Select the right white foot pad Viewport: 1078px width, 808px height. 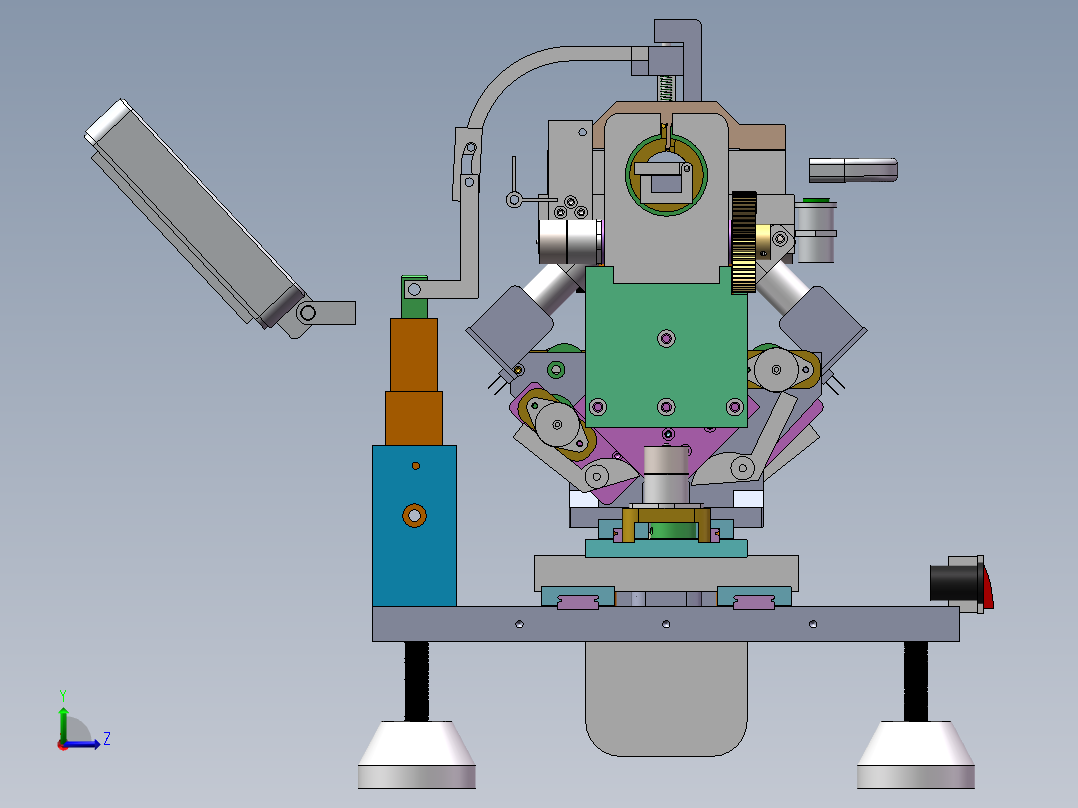[916, 754]
